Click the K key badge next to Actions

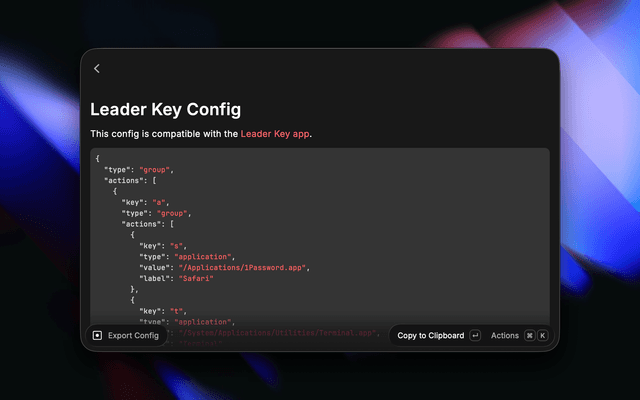[542, 336]
